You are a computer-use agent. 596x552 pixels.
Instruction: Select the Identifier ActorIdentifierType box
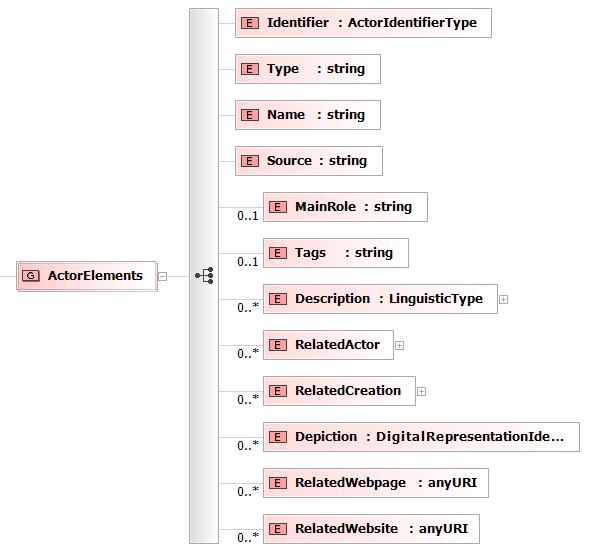tap(363, 23)
